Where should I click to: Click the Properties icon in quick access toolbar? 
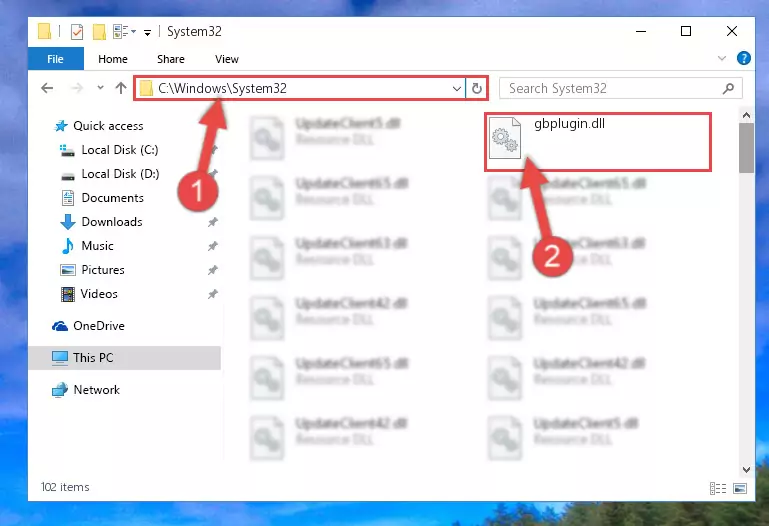coord(77,31)
